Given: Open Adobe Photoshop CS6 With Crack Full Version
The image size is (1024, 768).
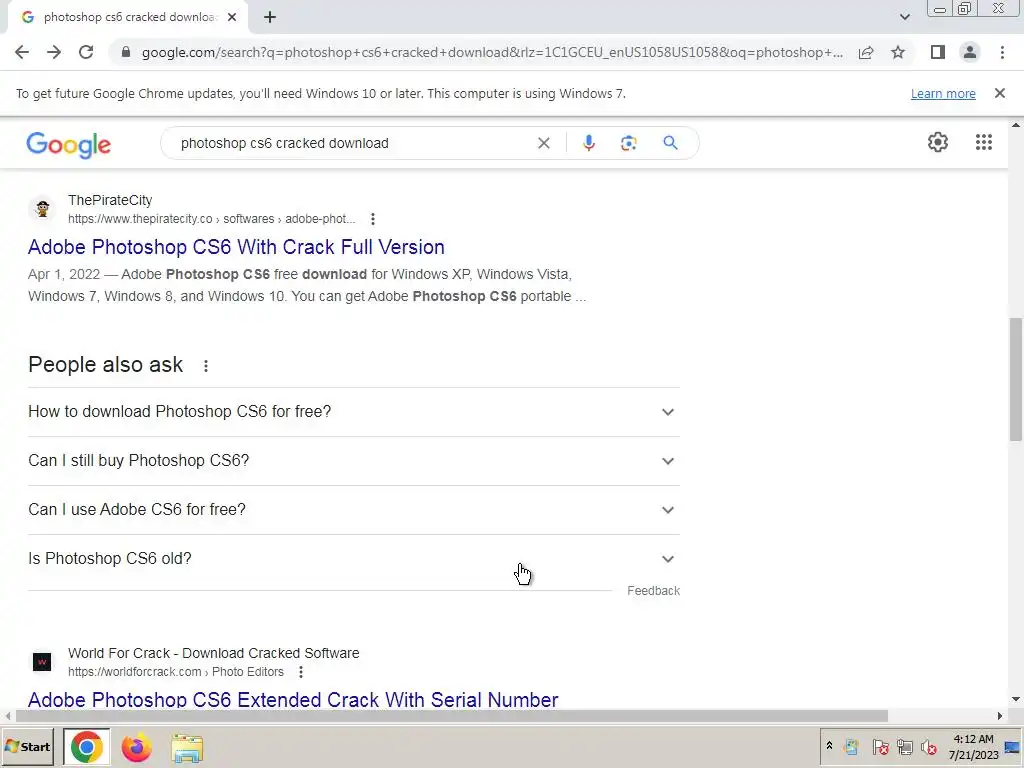Looking at the screenshot, I should pyautogui.click(x=236, y=247).
